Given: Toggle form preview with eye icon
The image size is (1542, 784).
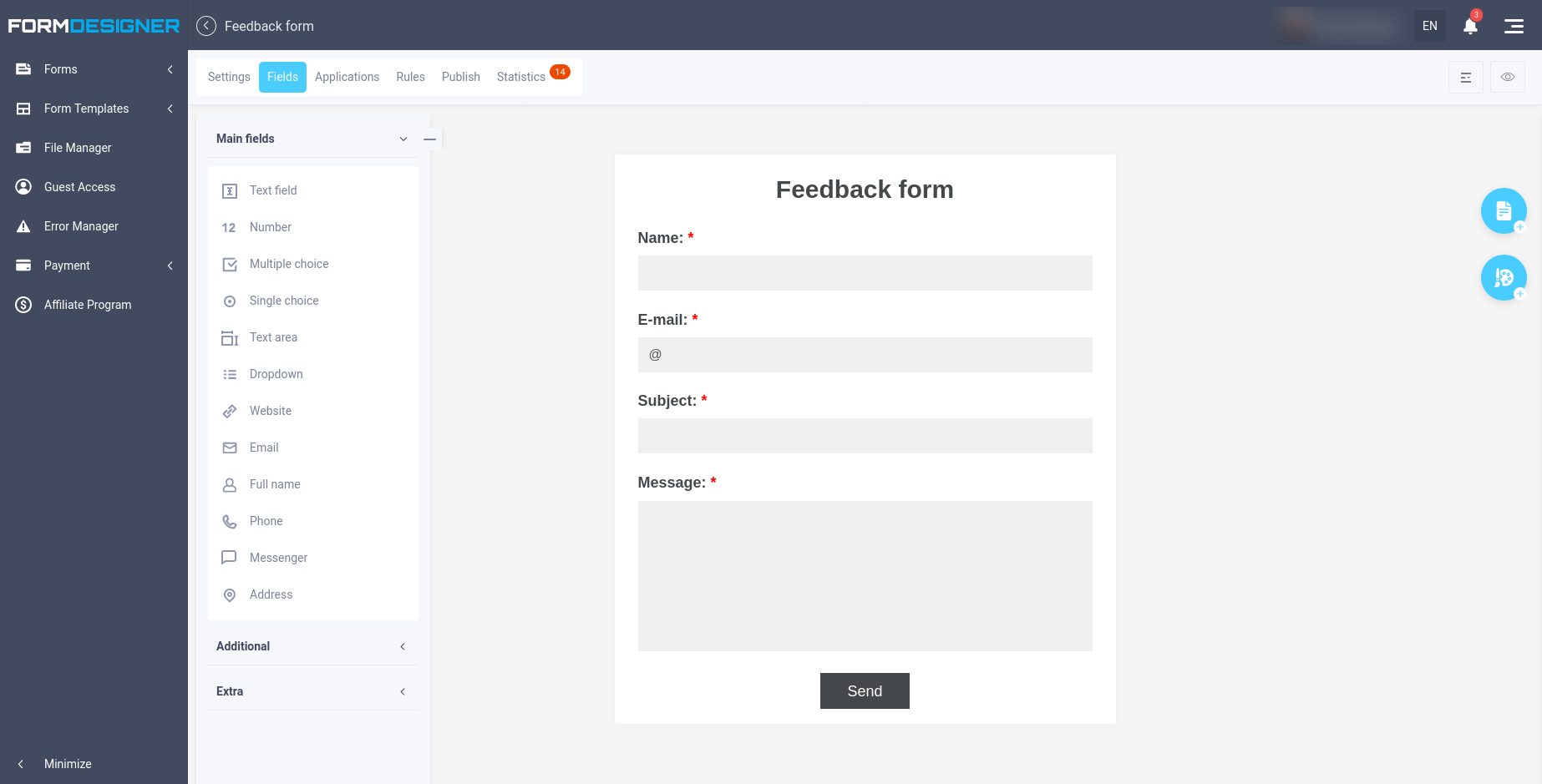Looking at the screenshot, I should (1507, 77).
